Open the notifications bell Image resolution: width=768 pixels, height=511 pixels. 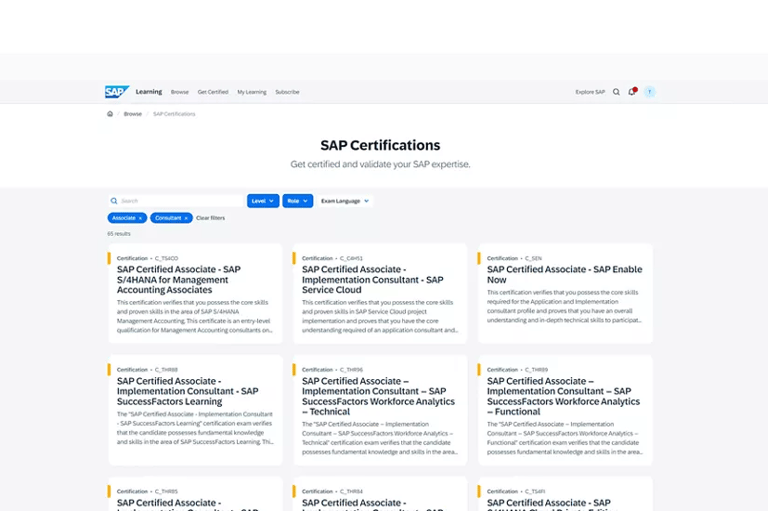632,92
